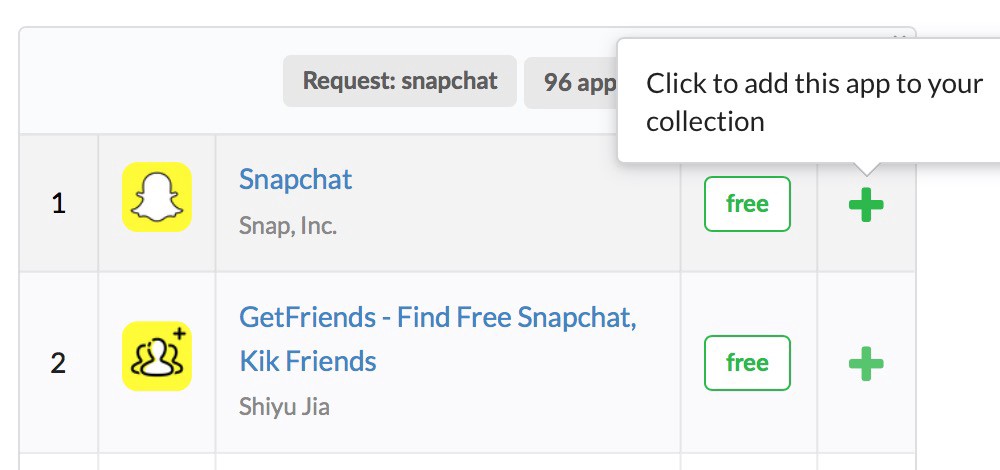This screenshot has width=1000, height=470.
Task: Click the Snapchat ghost app icon
Action: [157, 197]
